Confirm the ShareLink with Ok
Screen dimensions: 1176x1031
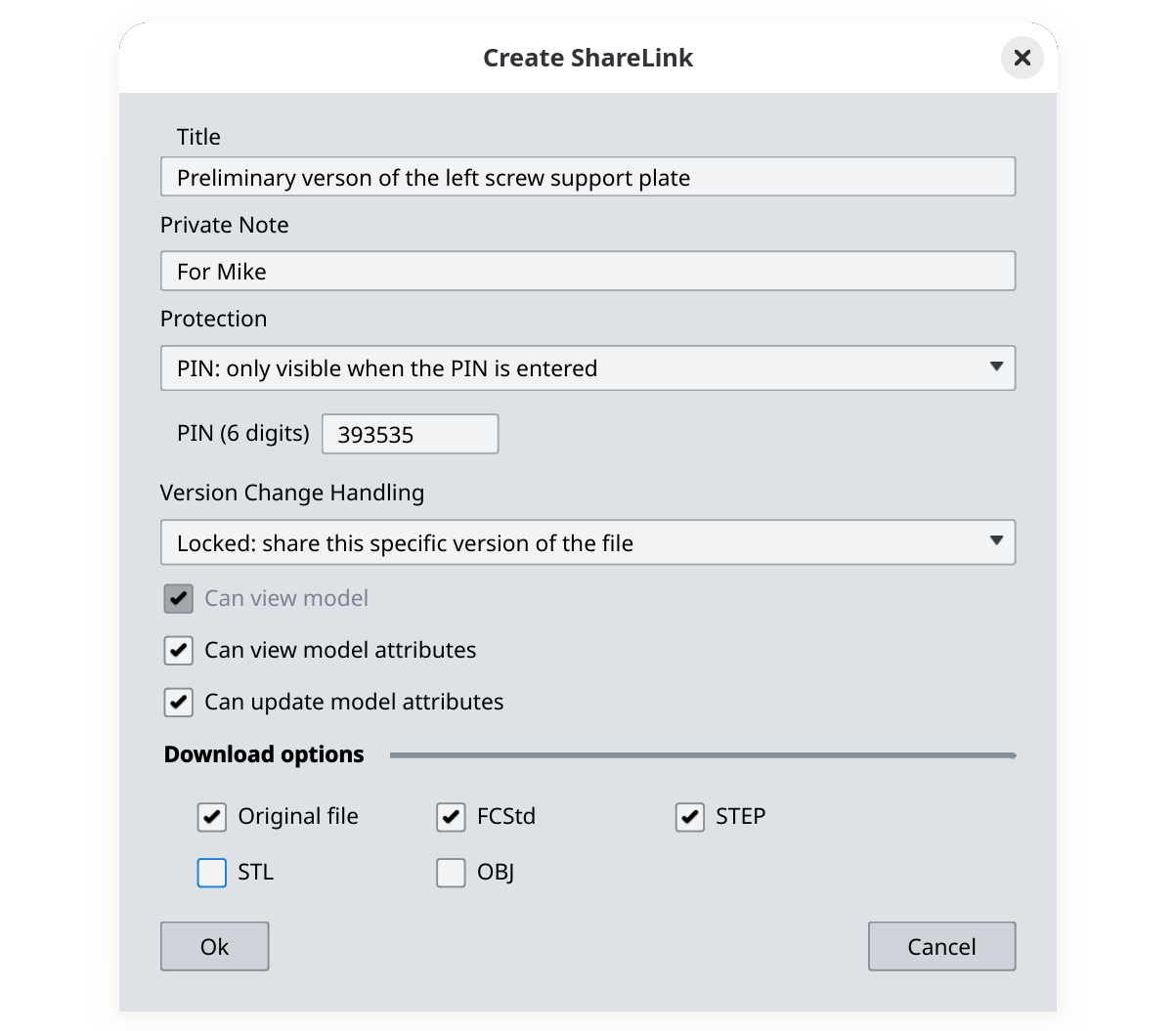tap(214, 946)
